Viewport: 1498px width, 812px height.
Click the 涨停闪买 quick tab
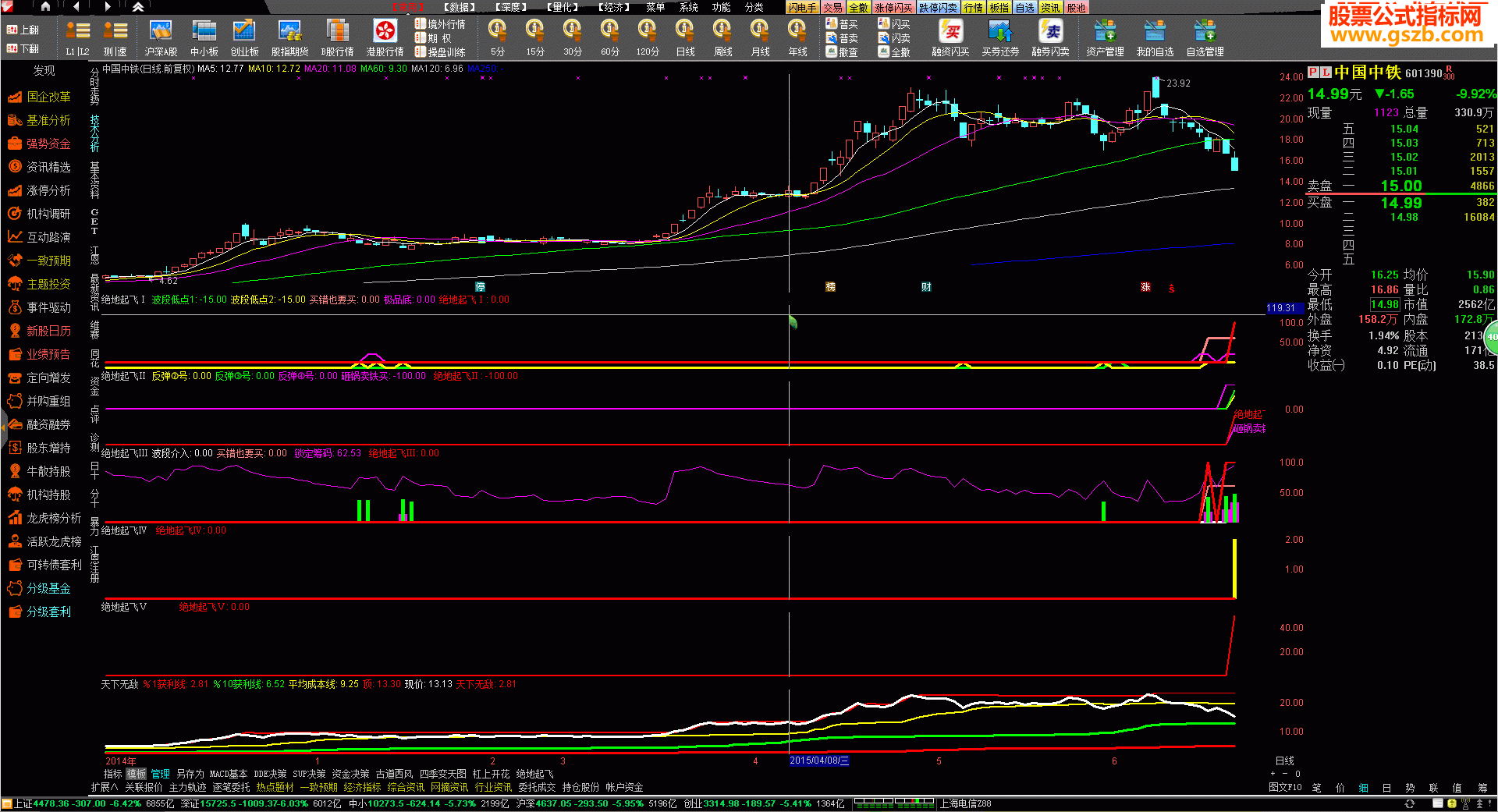tap(893, 8)
